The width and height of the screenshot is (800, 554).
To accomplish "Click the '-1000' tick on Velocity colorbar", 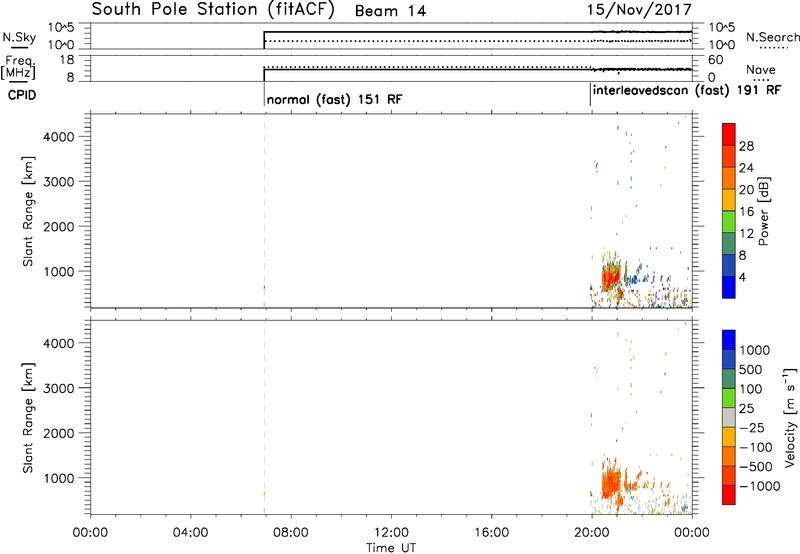I will coord(759,486).
